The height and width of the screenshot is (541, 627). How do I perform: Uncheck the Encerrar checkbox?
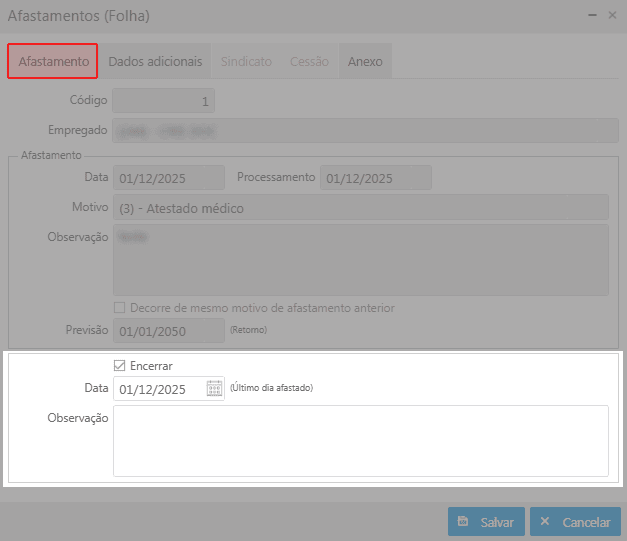(119, 365)
